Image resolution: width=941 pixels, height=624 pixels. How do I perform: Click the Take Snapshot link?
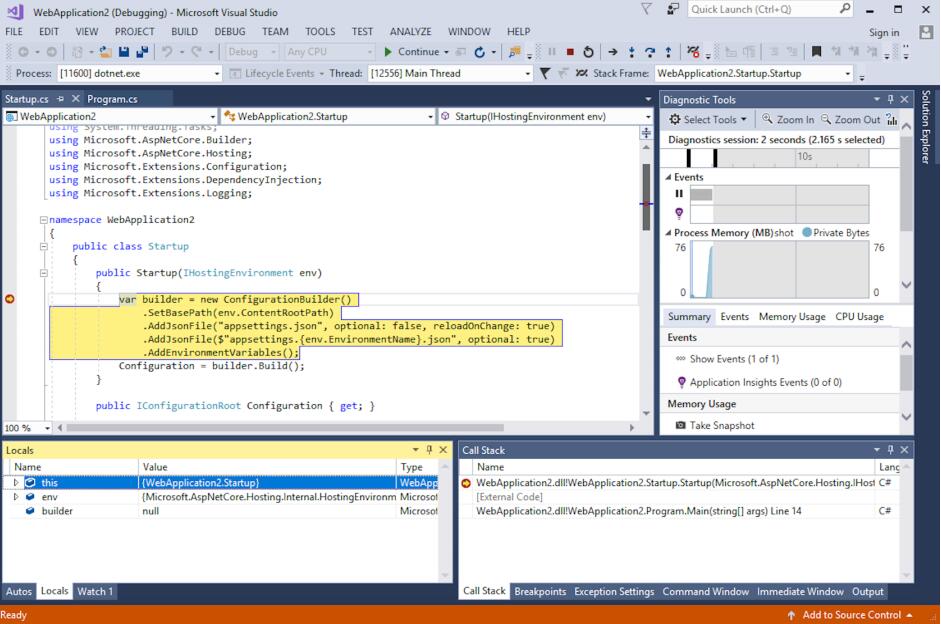(721, 425)
